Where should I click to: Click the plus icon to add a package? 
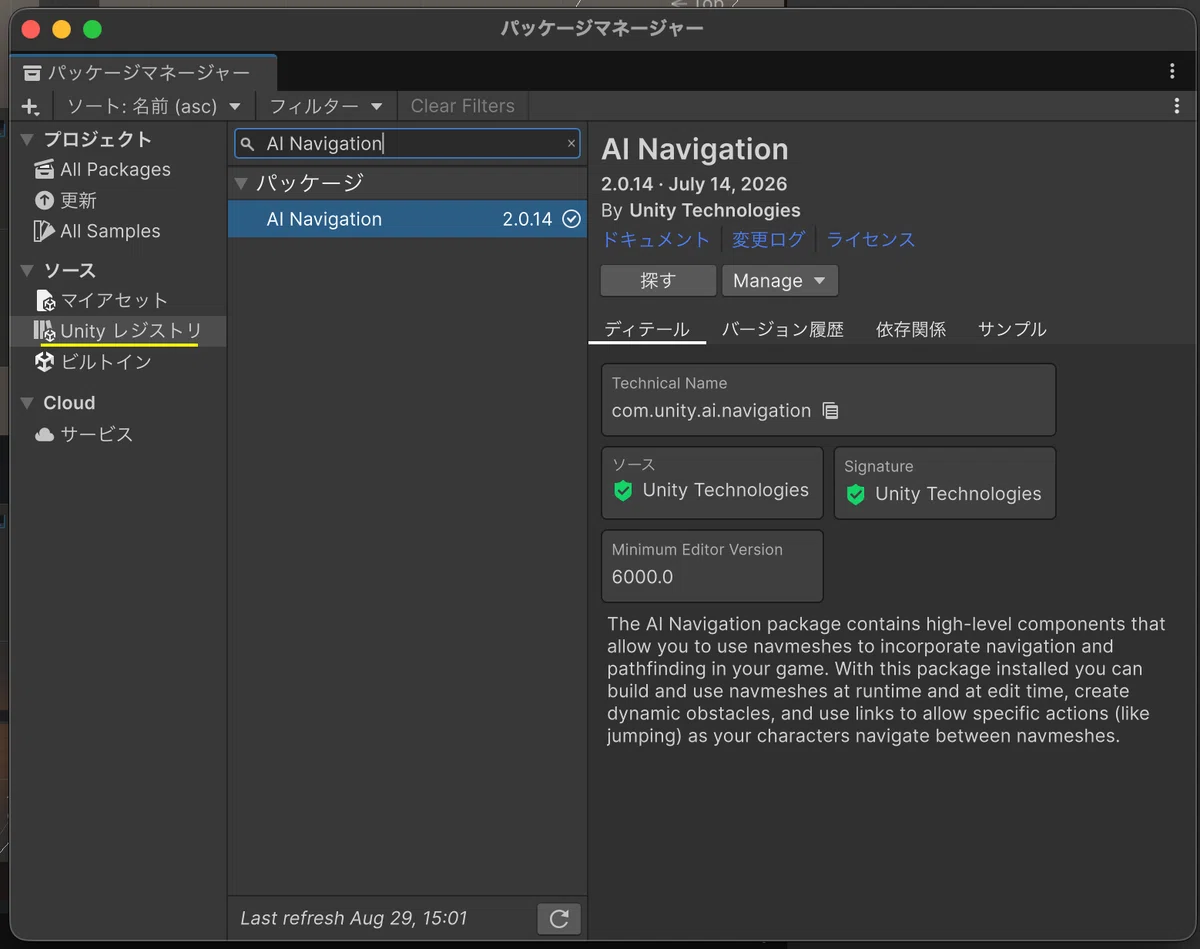click(x=30, y=106)
